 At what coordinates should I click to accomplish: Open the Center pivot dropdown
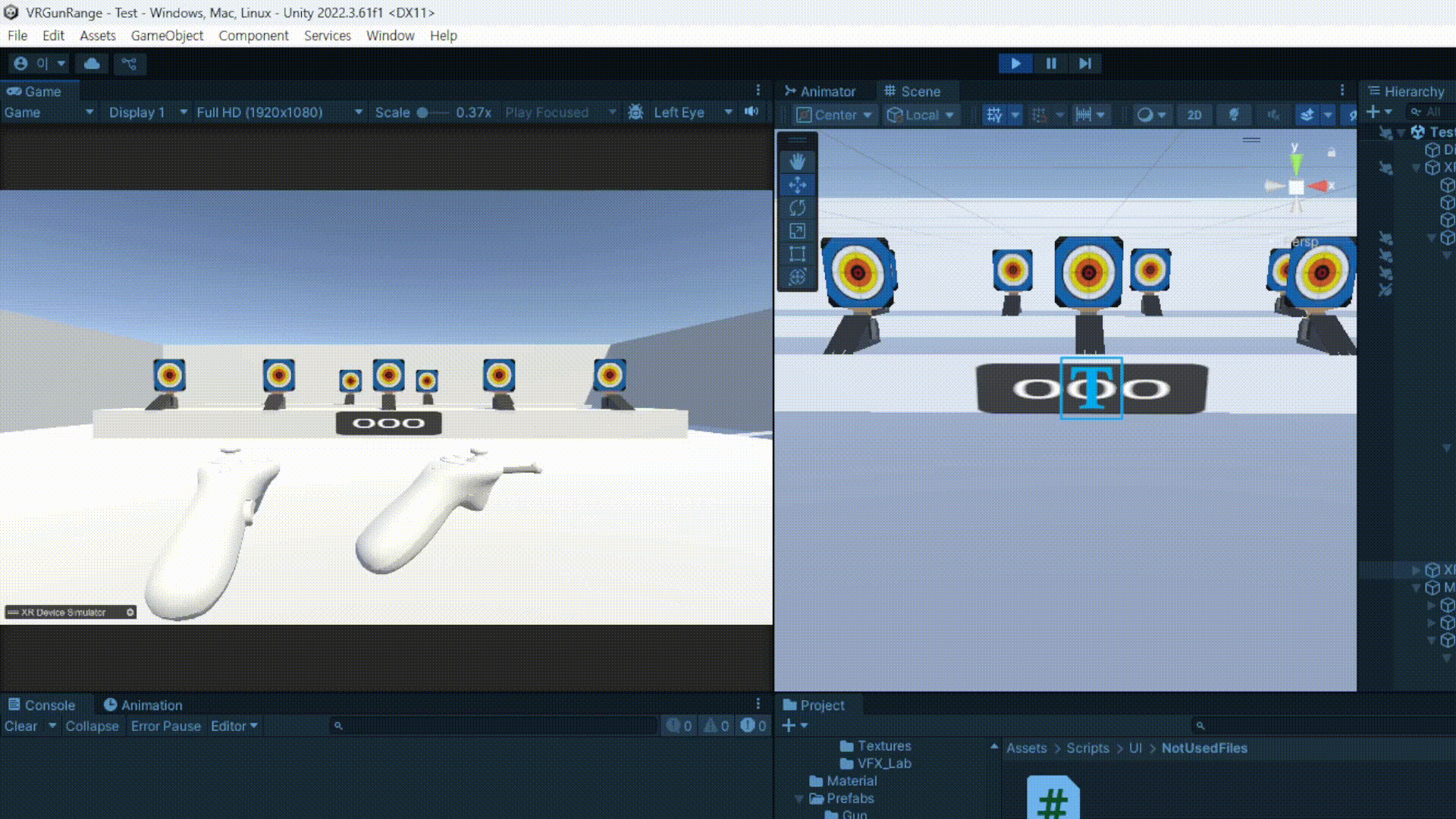point(835,115)
